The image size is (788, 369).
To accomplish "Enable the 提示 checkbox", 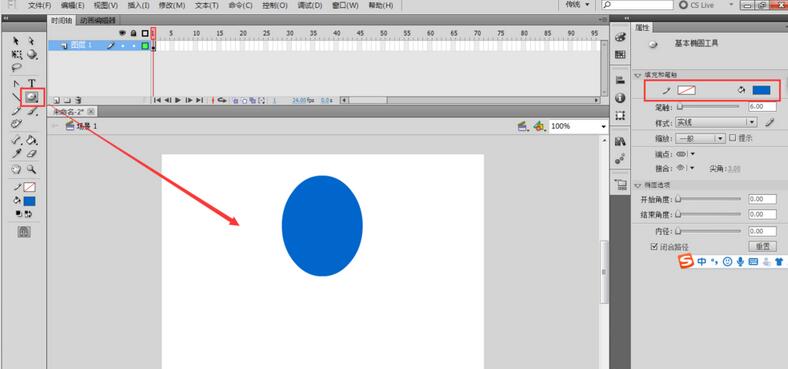I will pos(733,137).
